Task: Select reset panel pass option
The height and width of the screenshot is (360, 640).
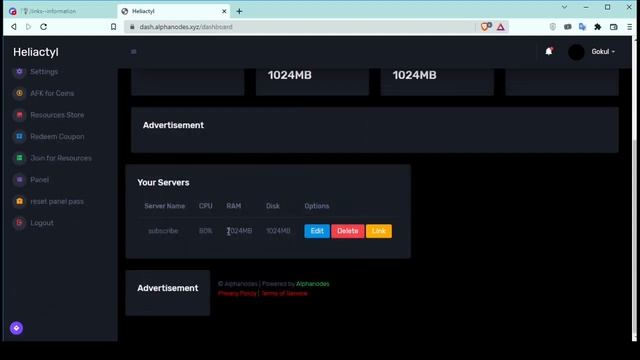Action: (x=48, y=201)
